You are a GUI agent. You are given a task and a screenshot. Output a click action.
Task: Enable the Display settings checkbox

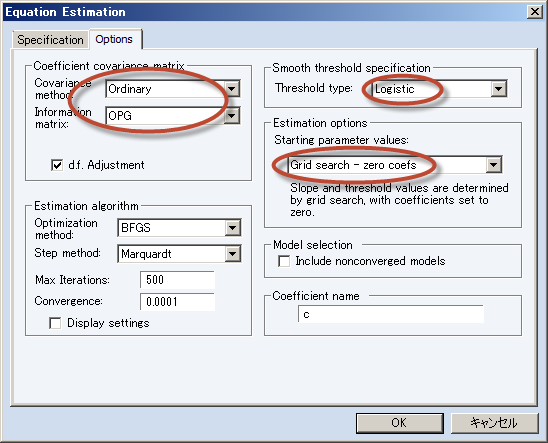click(55, 323)
